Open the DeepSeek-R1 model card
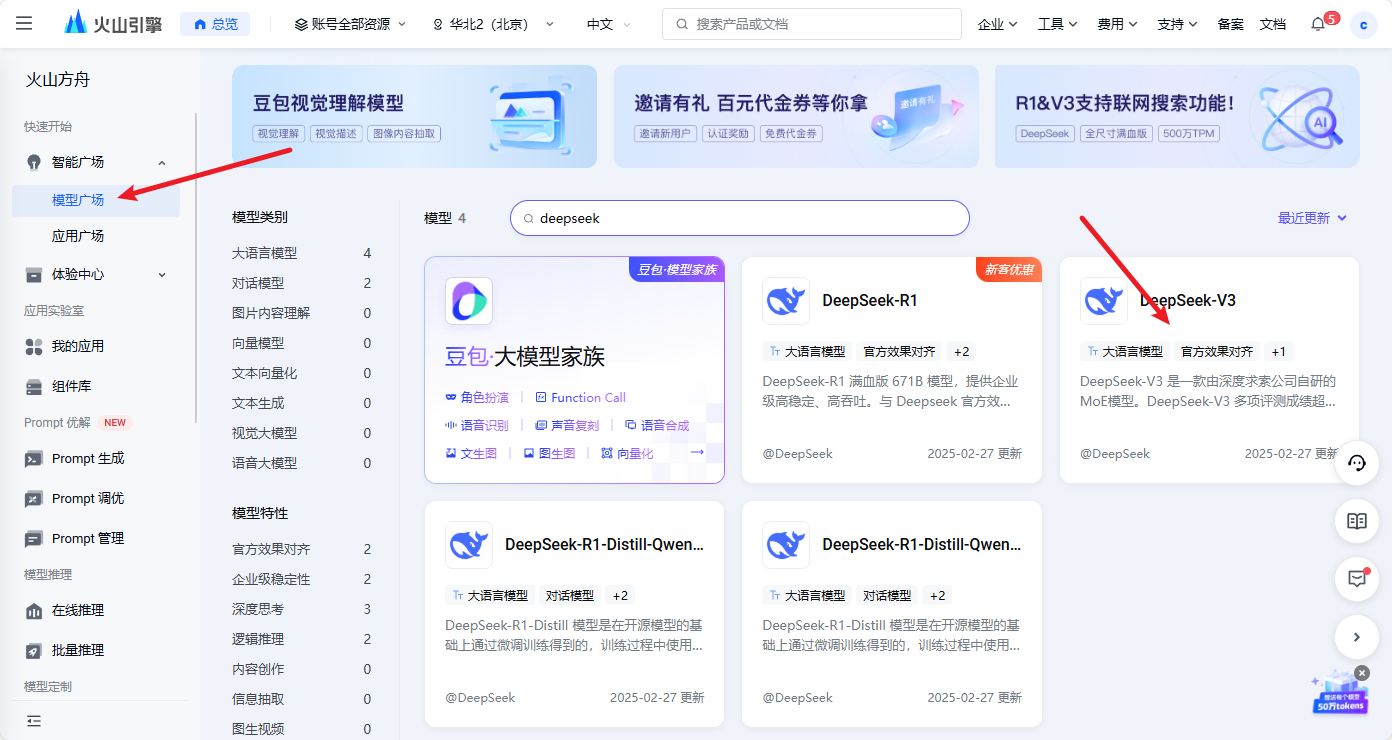 tap(891, 370)
